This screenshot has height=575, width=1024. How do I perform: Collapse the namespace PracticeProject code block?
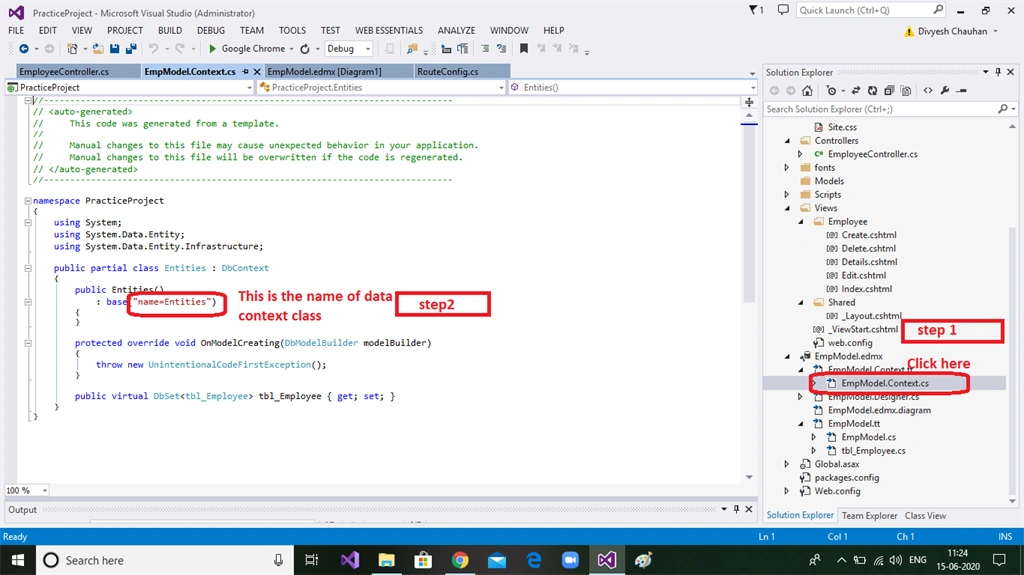(x=28, y=201)
